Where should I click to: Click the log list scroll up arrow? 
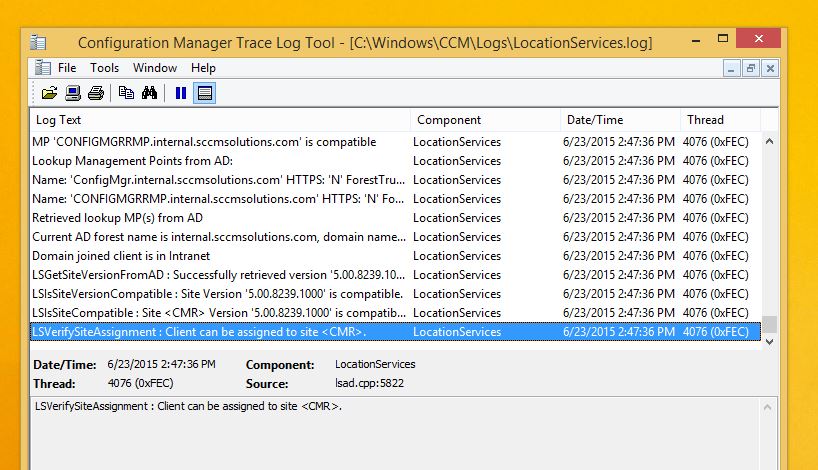pyautogui.click(x=769, y=142)
